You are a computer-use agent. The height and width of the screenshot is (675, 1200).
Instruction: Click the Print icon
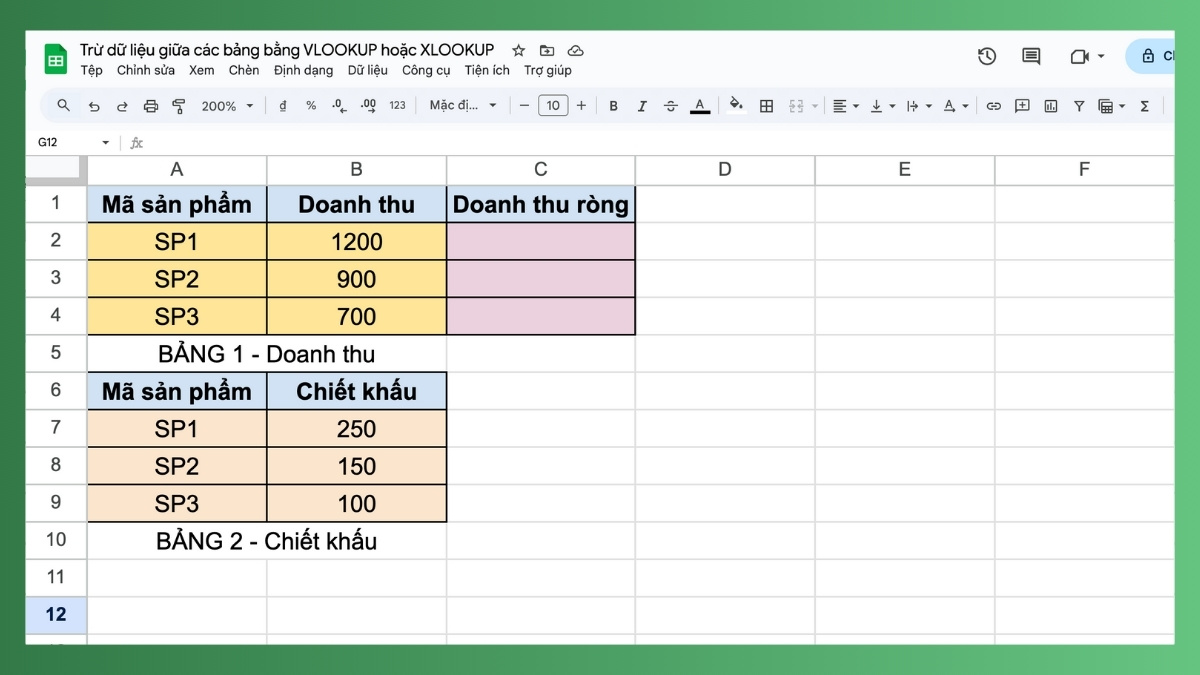coord(150,105)
